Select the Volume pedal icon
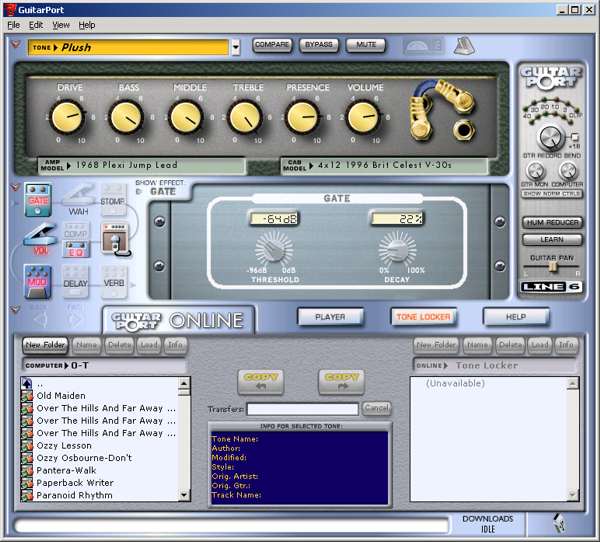The width and height of the screenshot is (600, 542). 40,240
